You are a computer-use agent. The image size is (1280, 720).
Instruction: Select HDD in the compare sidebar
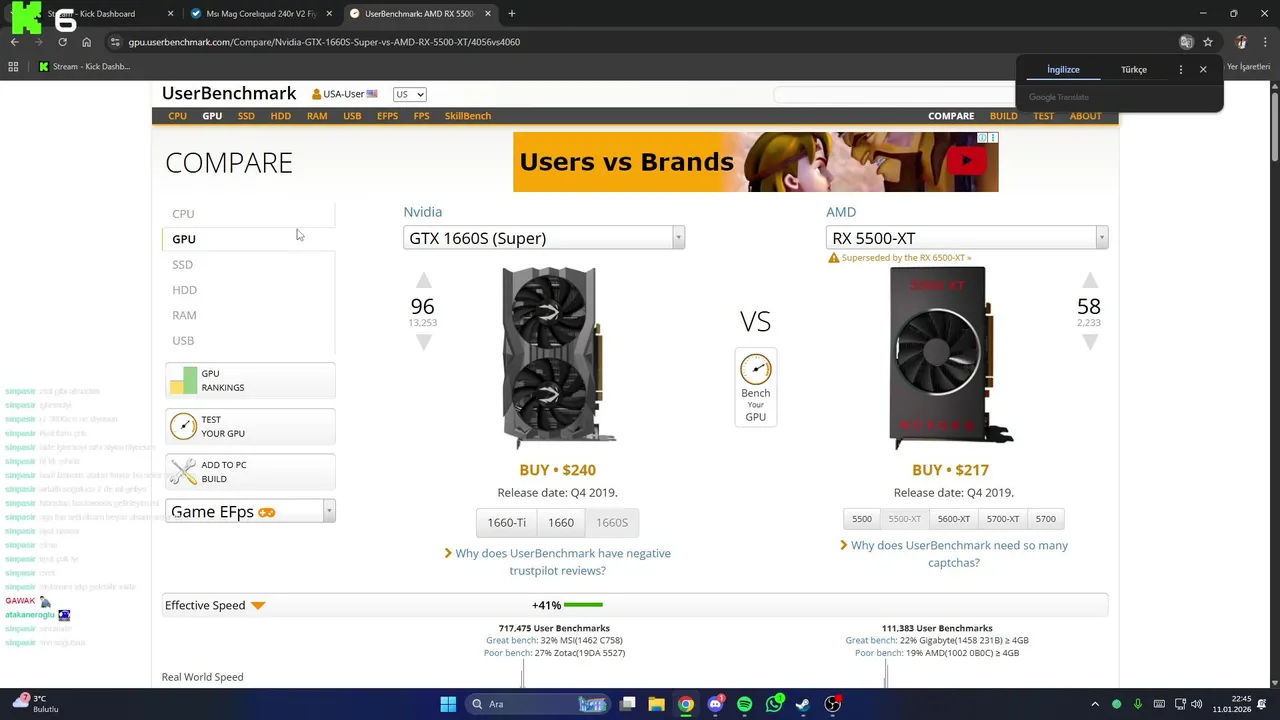[x=184, y=290]
